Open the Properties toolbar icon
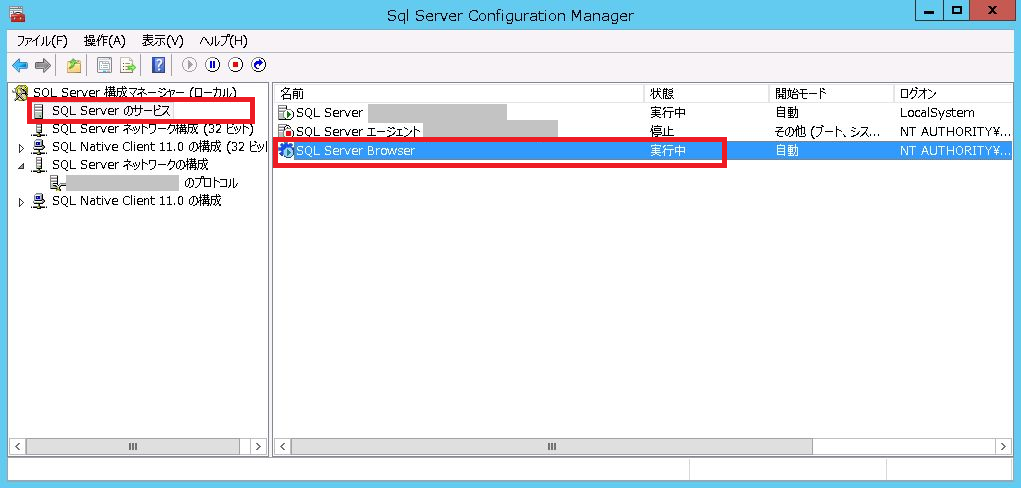This screenshot has height=488, width=1021. pyautogui.click(x=104, y=65)
